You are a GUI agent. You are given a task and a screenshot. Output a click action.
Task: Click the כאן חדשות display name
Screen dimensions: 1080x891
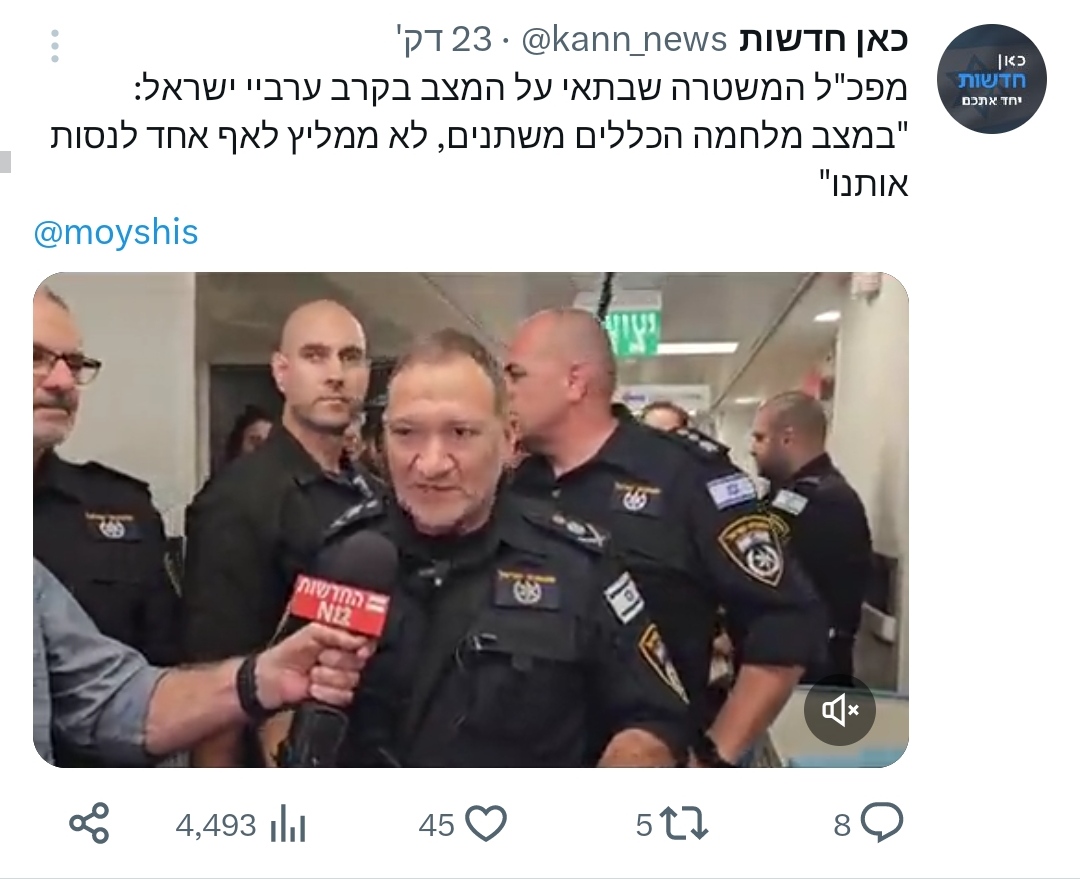pyautogui.click(x=824, y=40)
